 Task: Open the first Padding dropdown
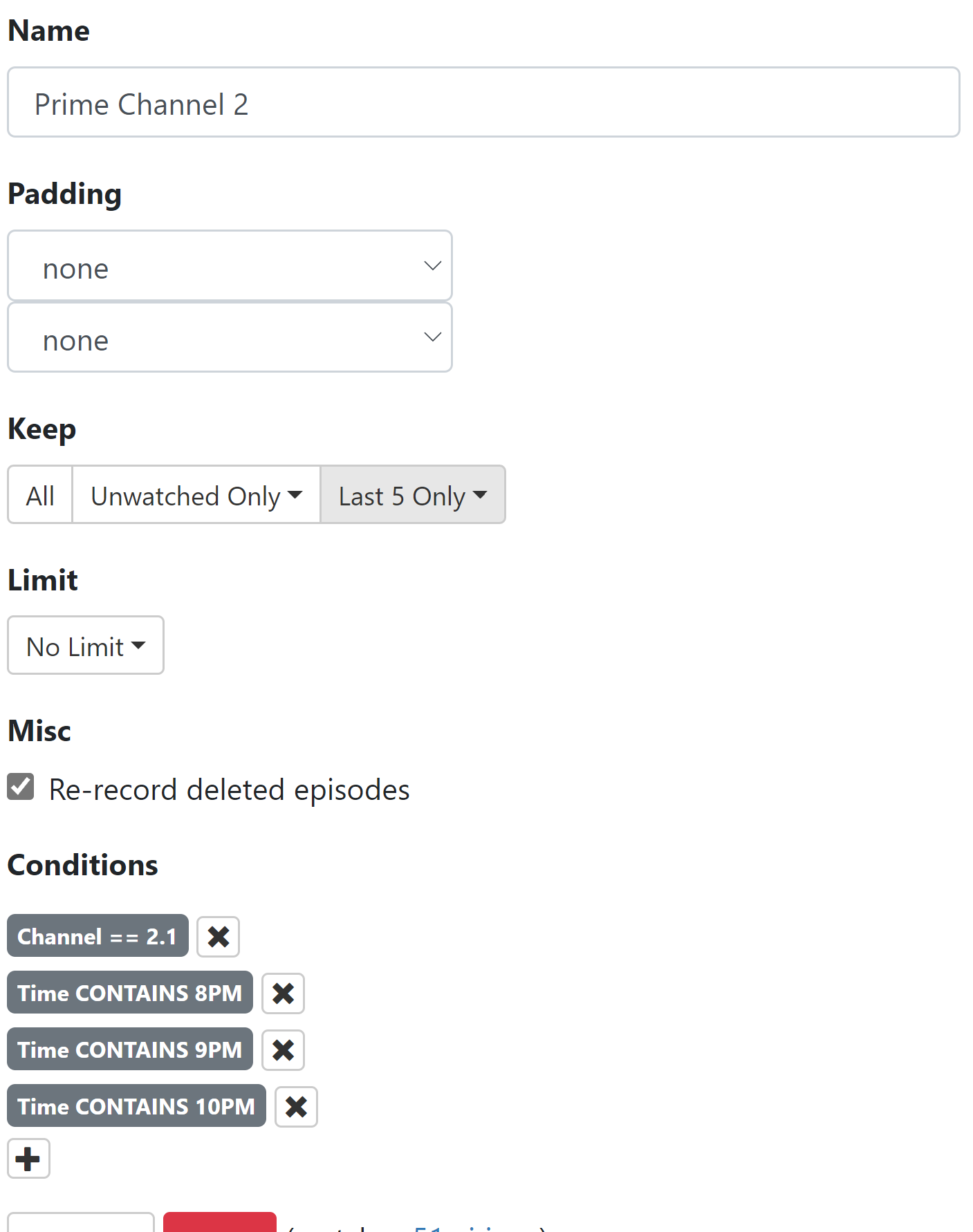pos(230,266)
